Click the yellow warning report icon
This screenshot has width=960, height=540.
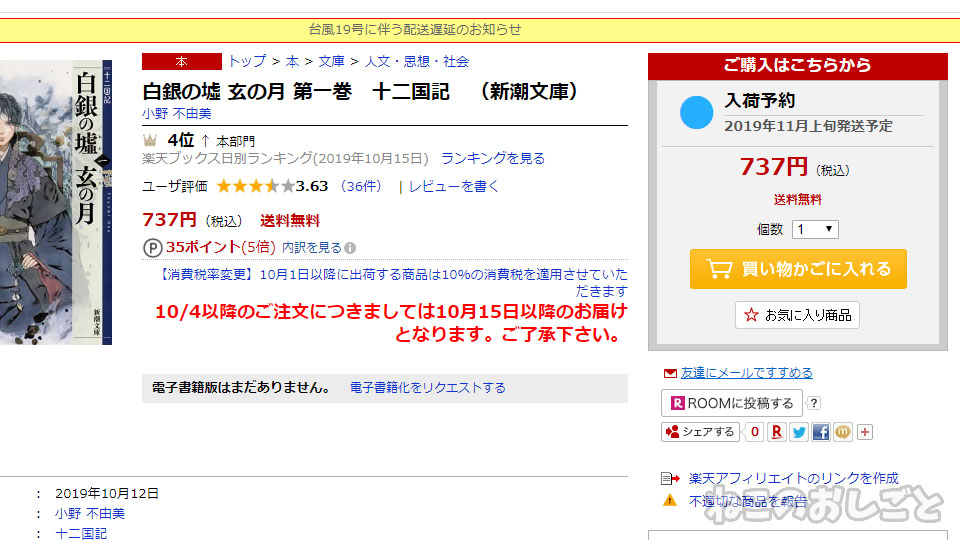670,500
